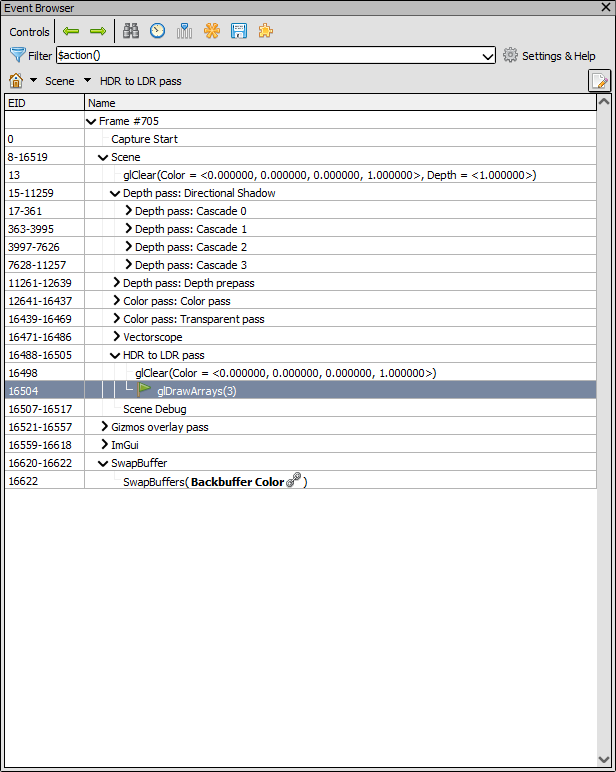Screen dimensions: 616x772
Task: Collapse the Depth pass: Directional Shadow node
Action: [x=115, y=193]
